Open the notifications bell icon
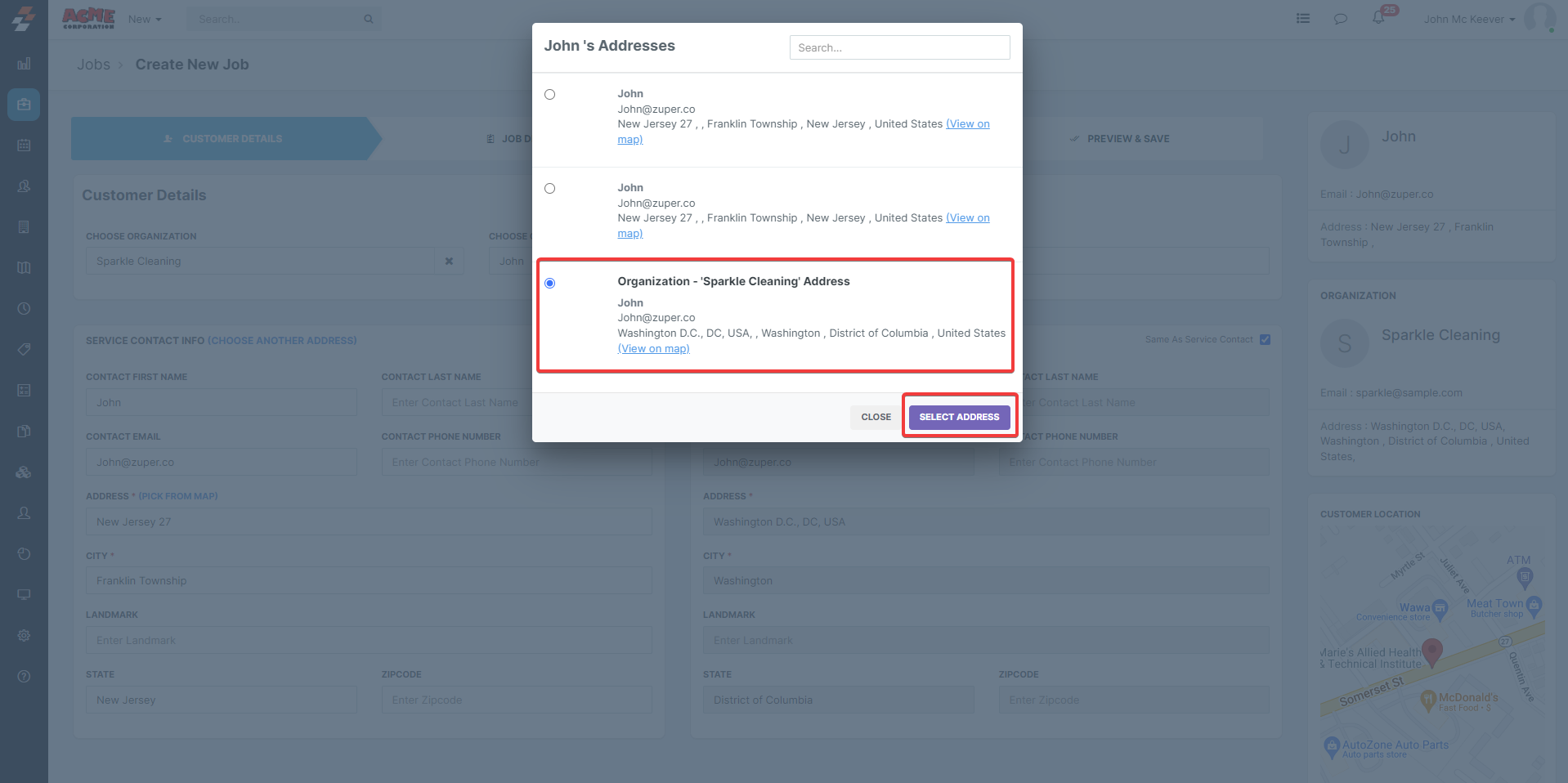The width and height of the screenshot is (1568, 783). pos(1378,18)
